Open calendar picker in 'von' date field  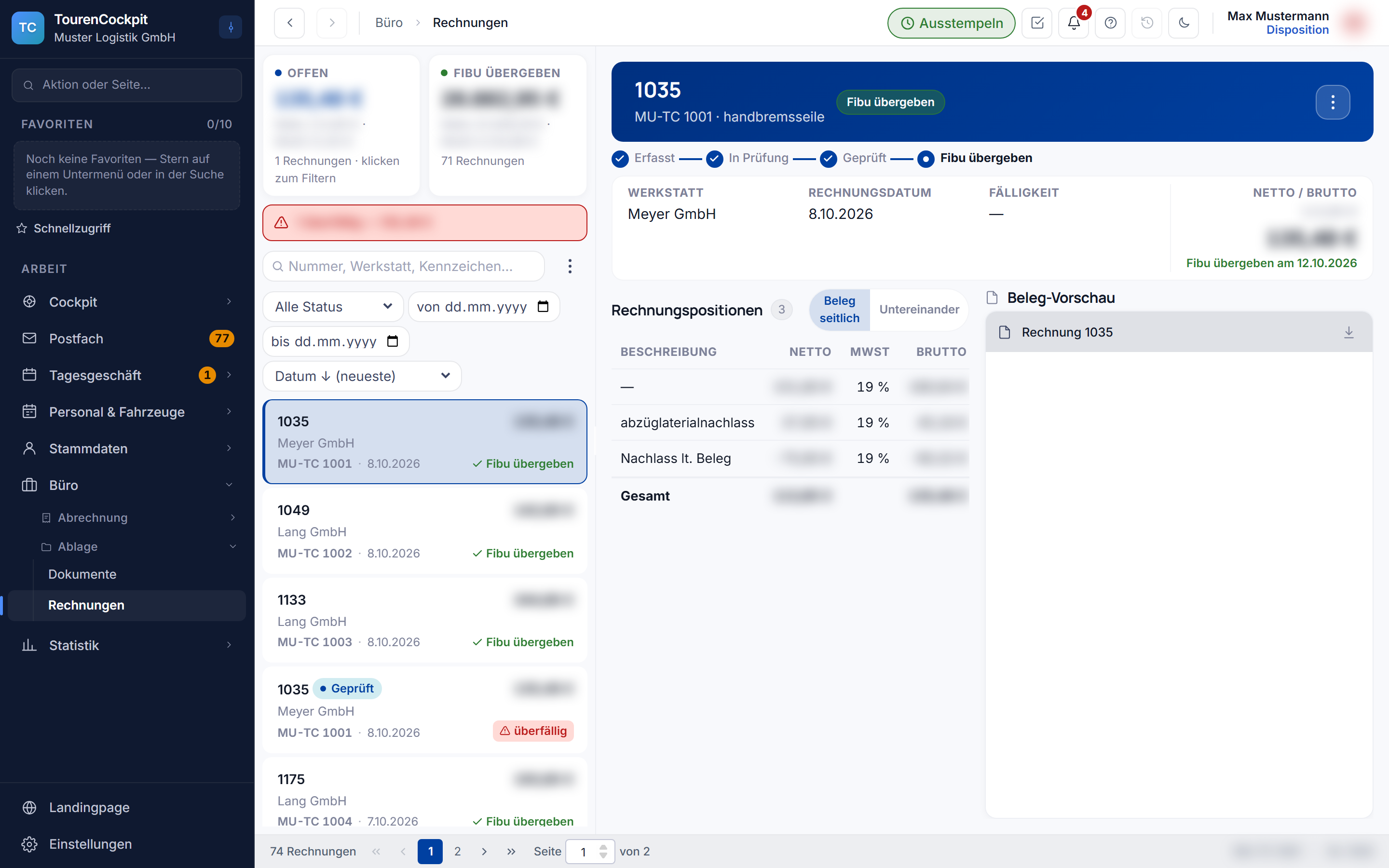[x=543, y=307]
